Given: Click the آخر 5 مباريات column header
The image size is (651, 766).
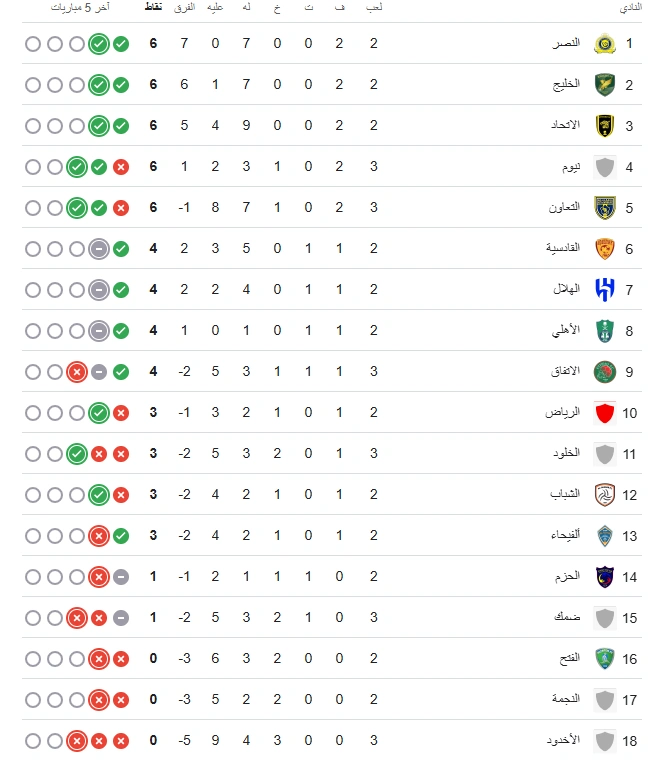Looking at the screenshot, I should point(81,7).
